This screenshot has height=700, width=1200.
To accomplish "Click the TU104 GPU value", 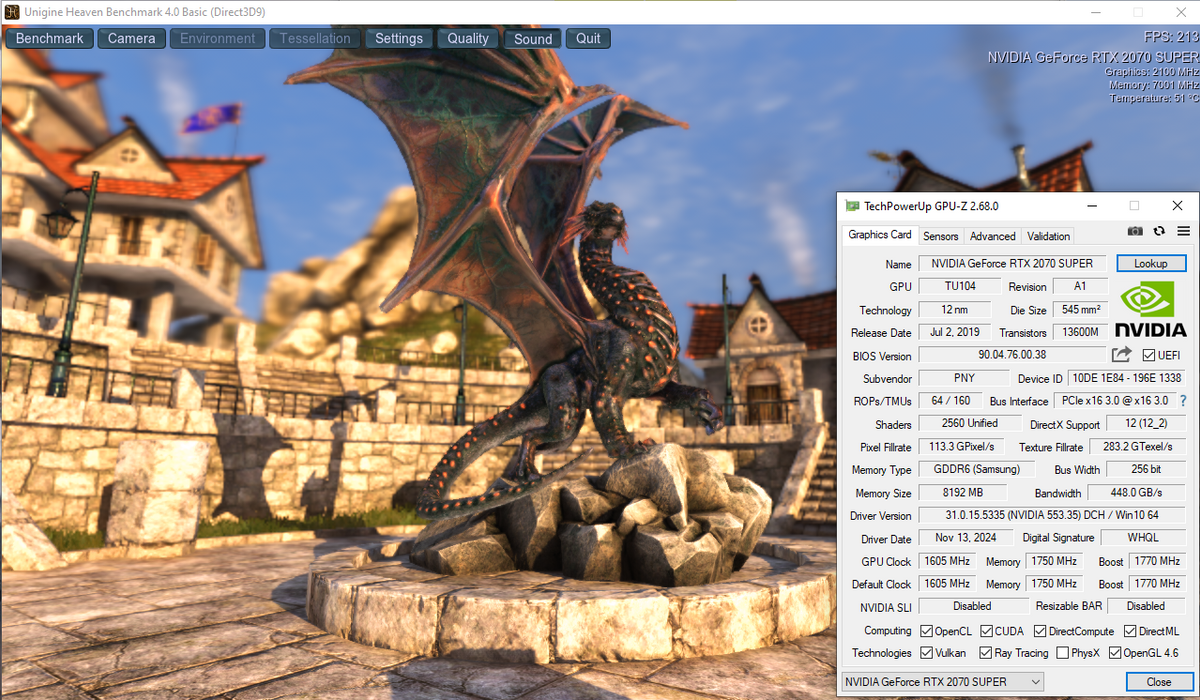I will click(959, 286).
